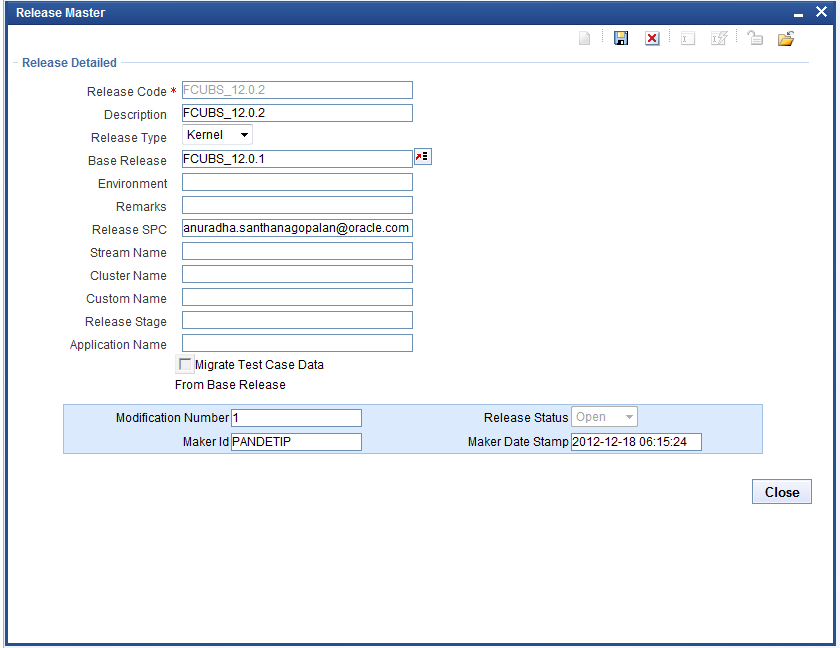Click the Application Name field
The image size is (840, 648).
pos(297,343)
